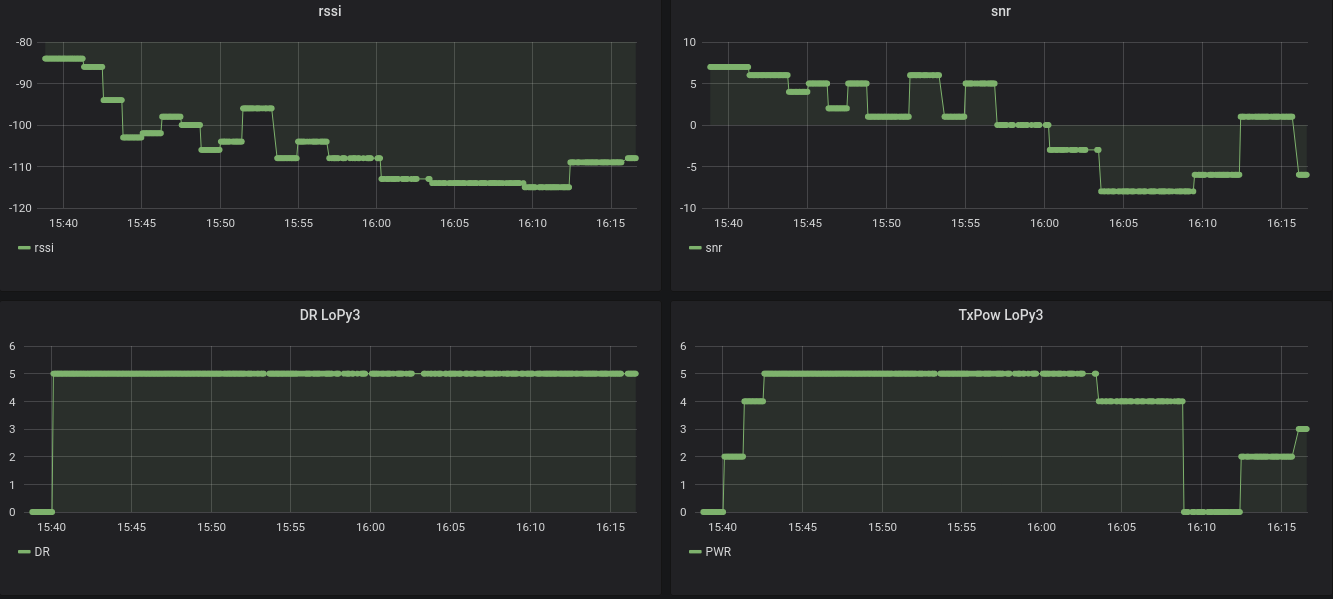Click the rssi segment at -96 after 15:50

tap(257, 108)
